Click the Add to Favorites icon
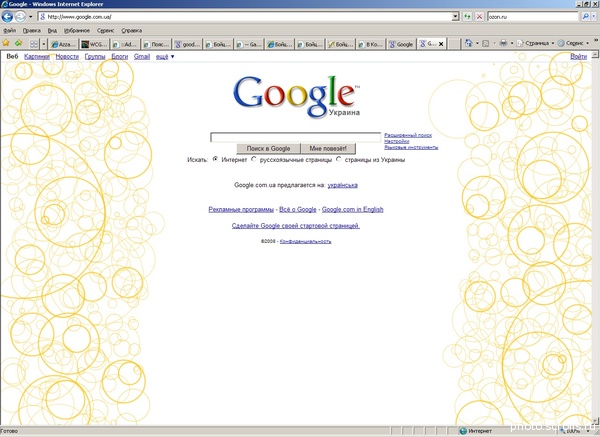This screenshot has width=600, height=437. 18,43
